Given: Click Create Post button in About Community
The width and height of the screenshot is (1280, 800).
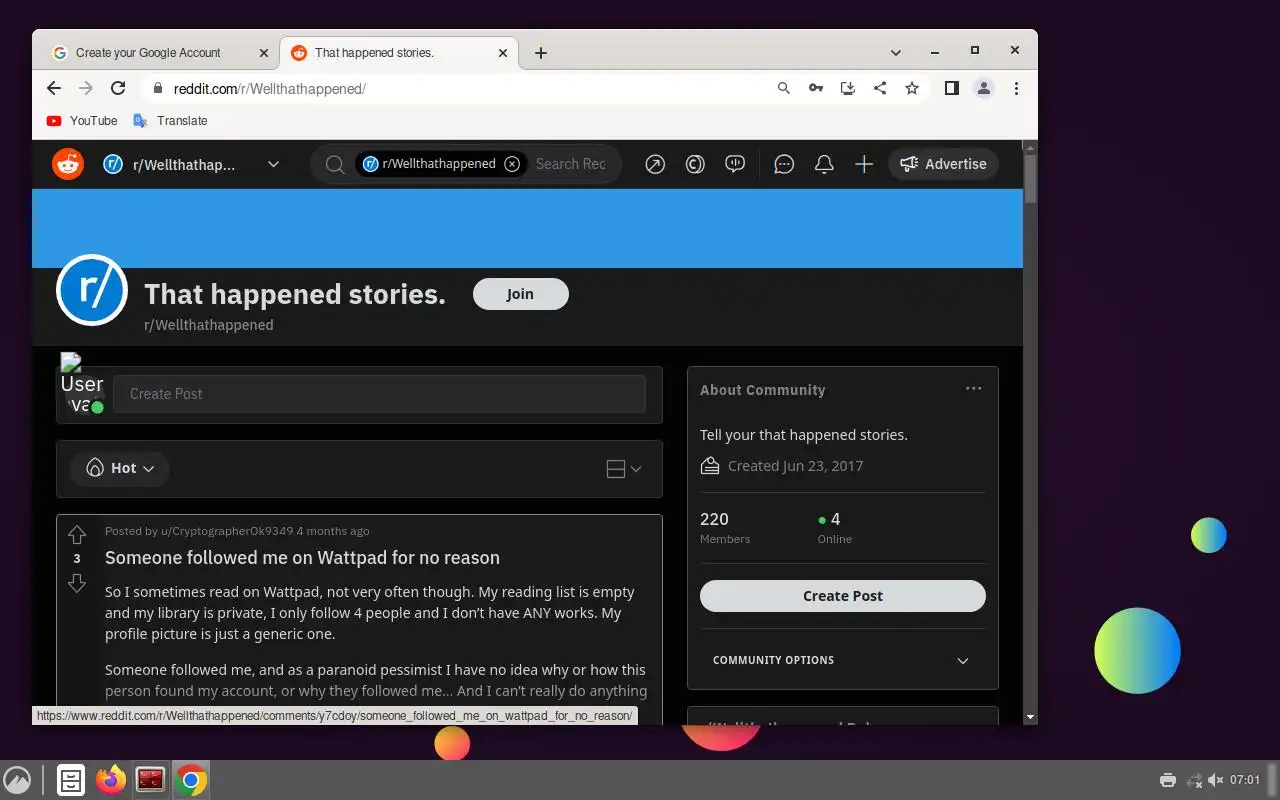Looking at the screenshot, I should point(842,595).
